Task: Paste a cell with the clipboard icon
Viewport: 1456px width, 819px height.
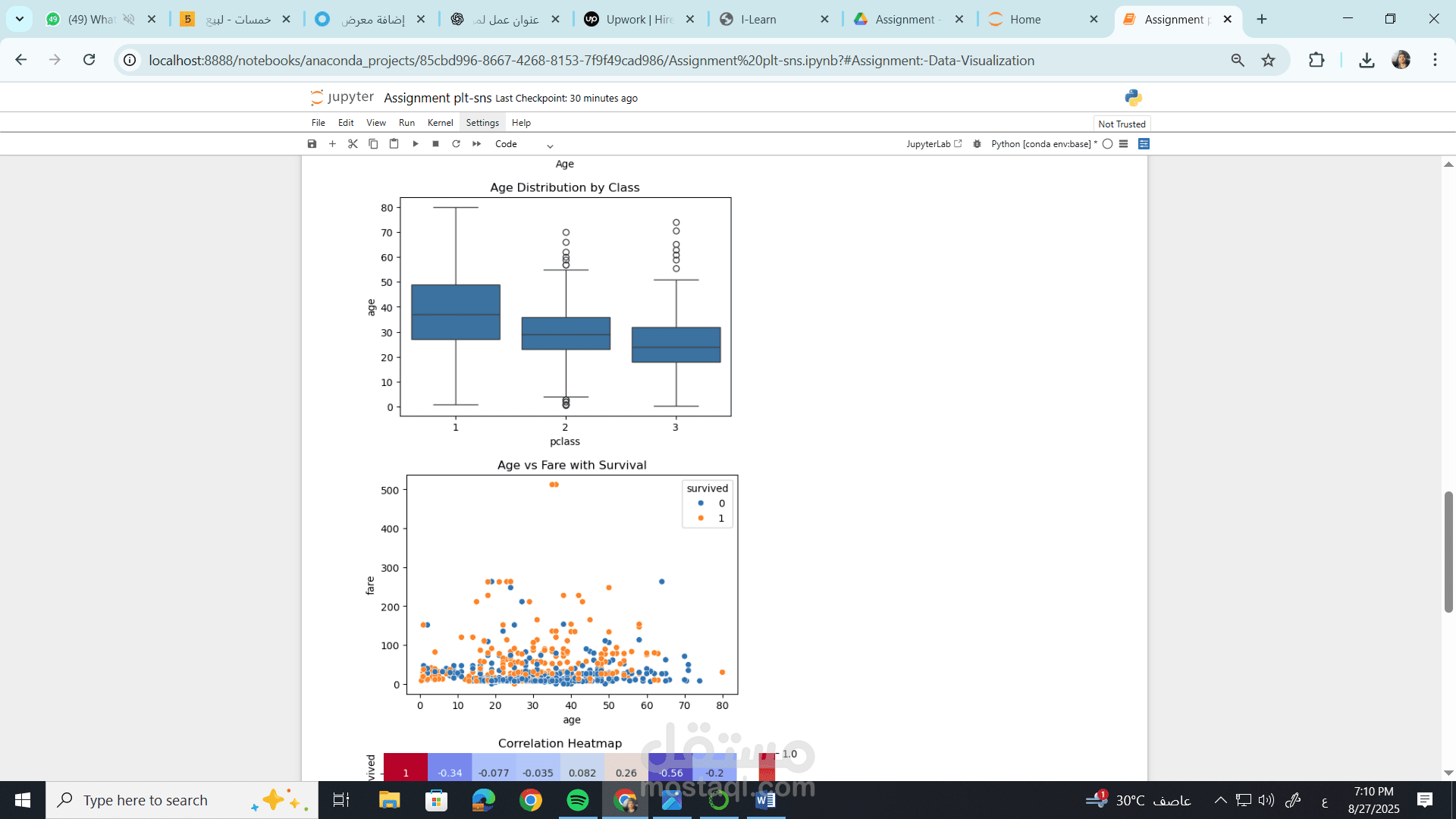Action: pos(394,144)
